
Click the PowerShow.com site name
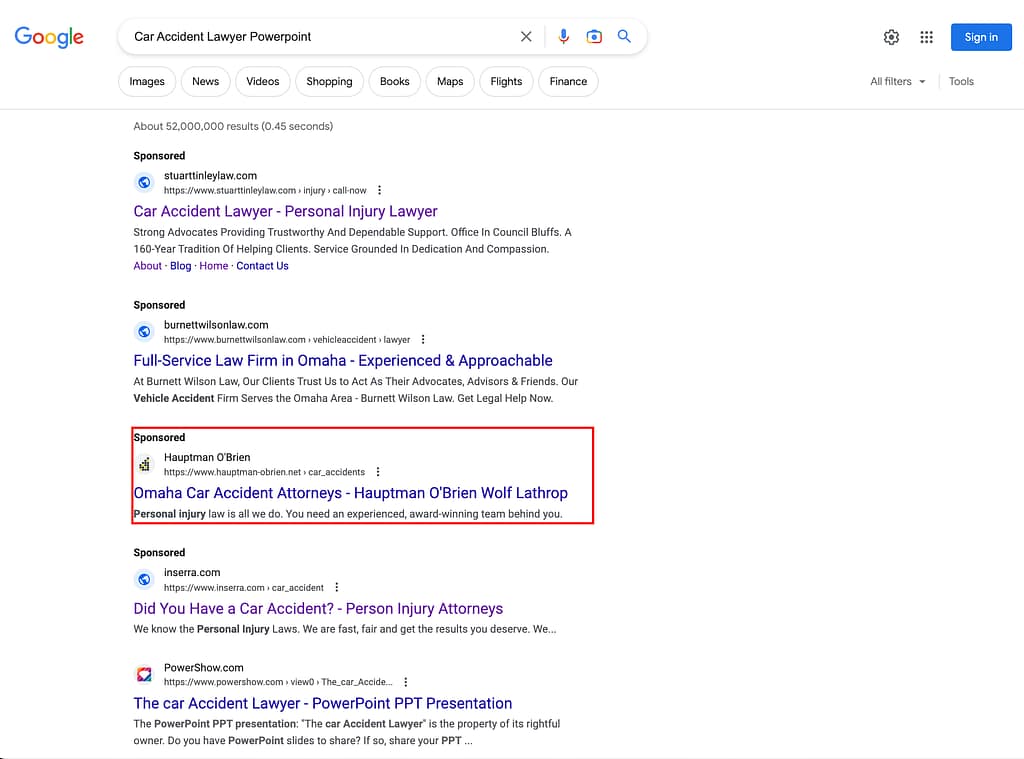point(204,668)
